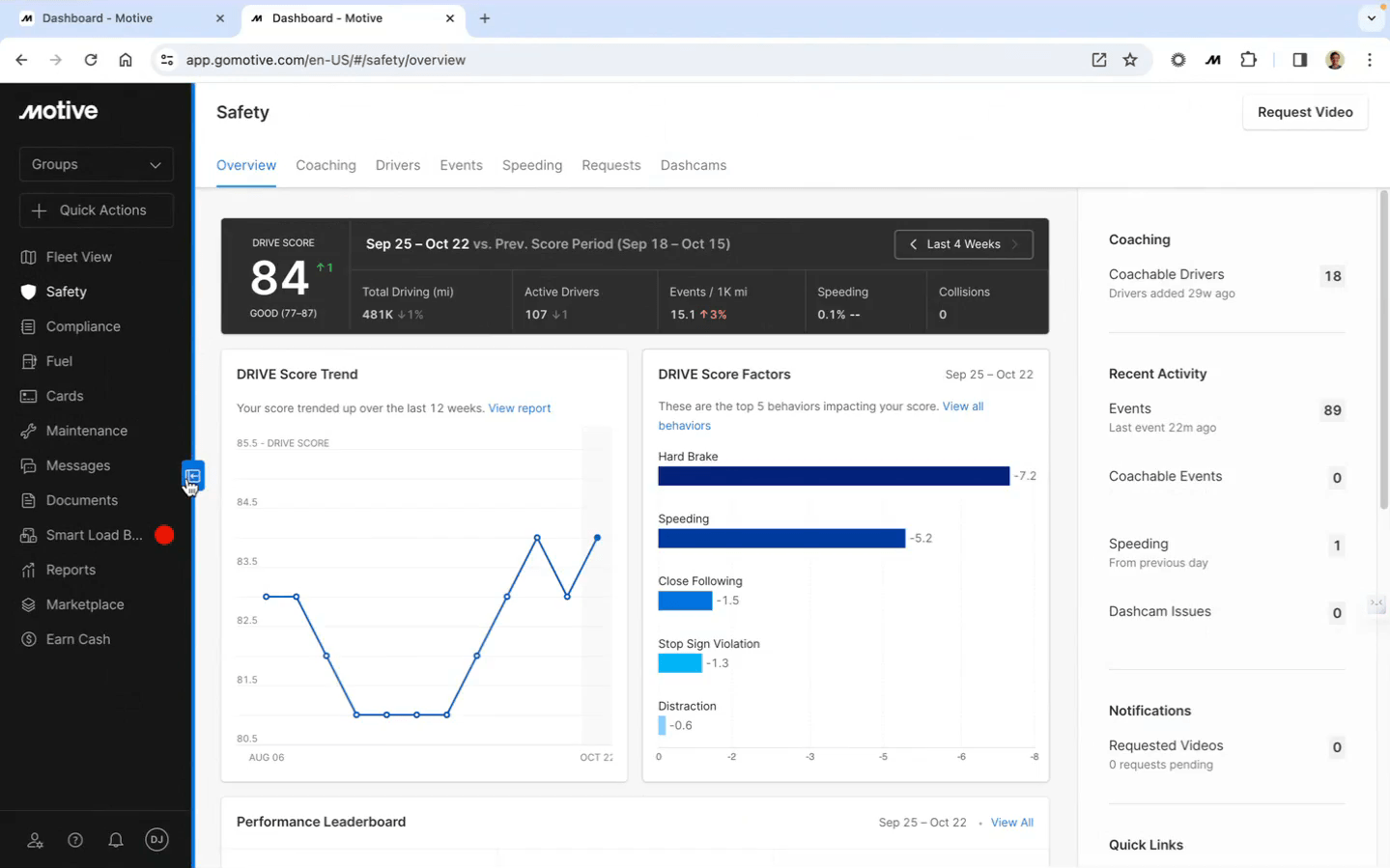Click the Request Video button
This screenshot has width=1390, height=868.
coord(1304,111)
